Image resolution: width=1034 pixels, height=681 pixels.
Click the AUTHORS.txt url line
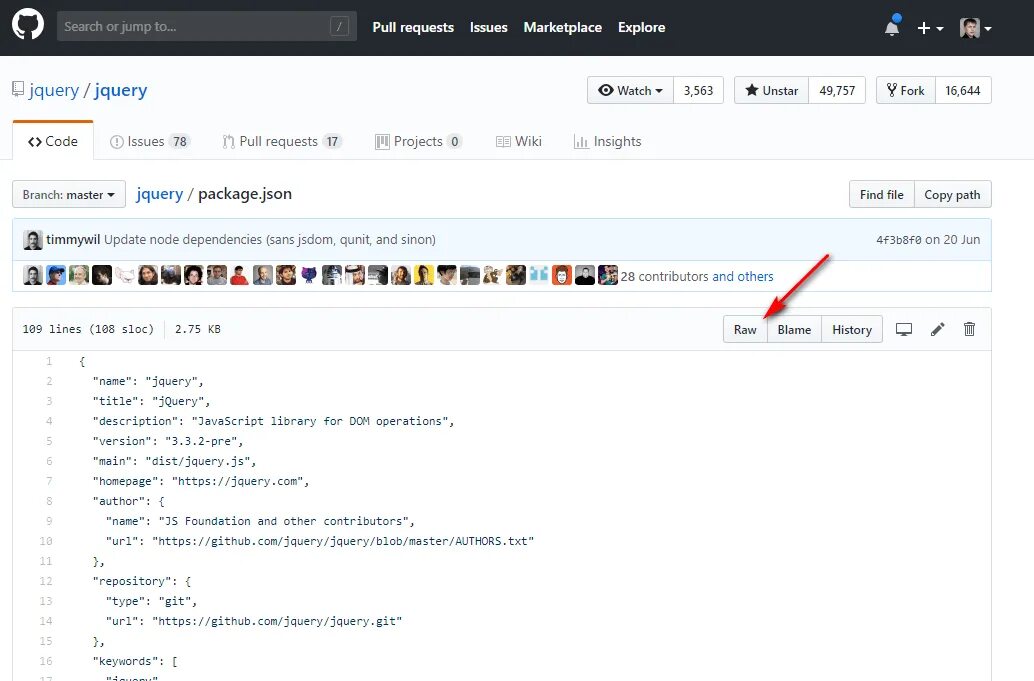point(320,541)
